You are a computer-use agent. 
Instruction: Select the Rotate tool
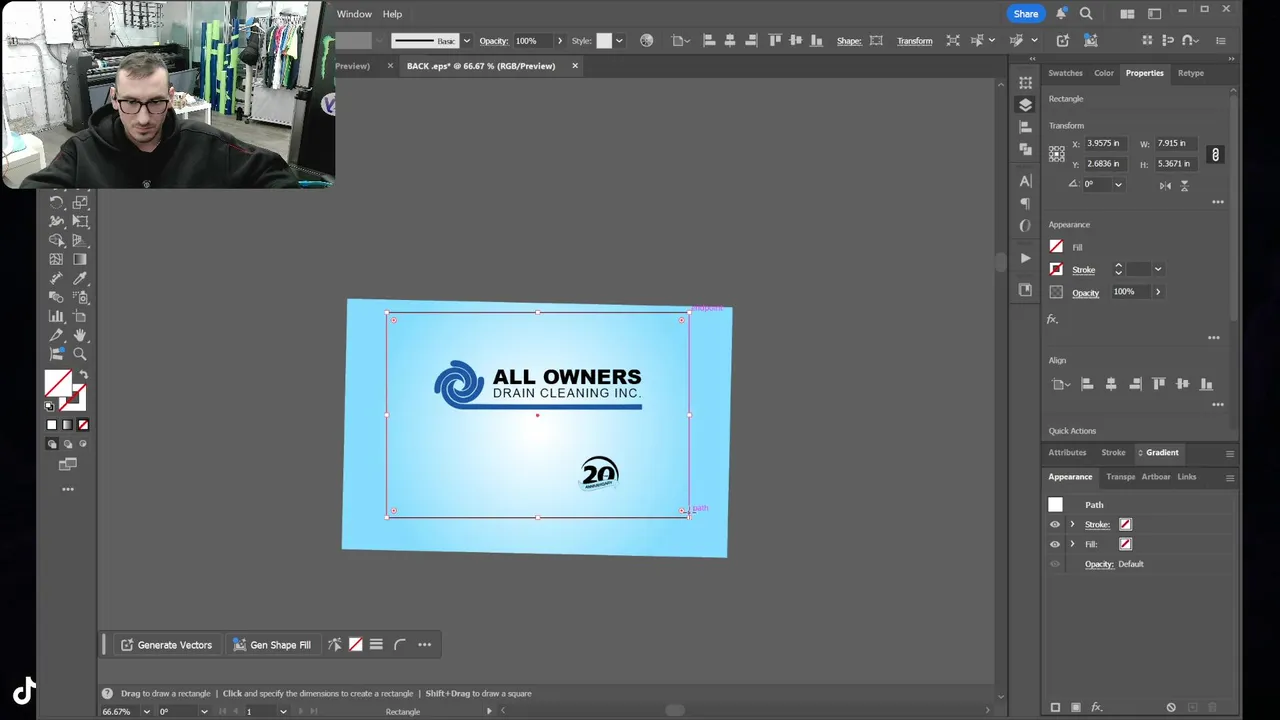coord(57,202)
